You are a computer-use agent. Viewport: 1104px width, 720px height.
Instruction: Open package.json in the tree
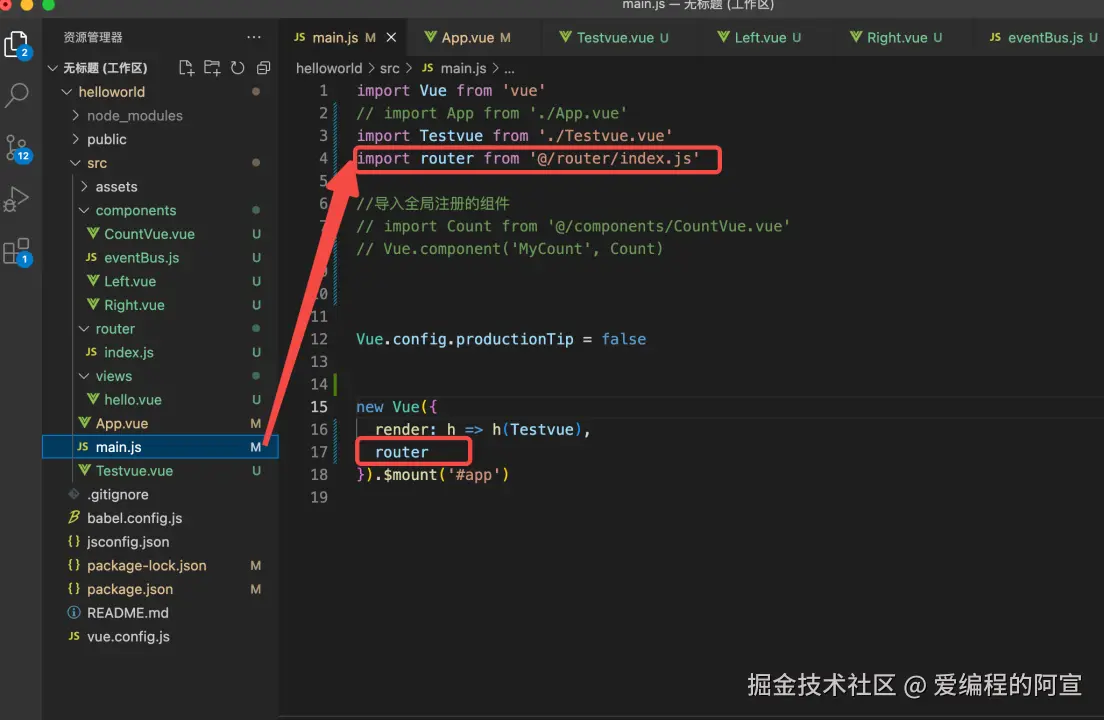point(161,589)
